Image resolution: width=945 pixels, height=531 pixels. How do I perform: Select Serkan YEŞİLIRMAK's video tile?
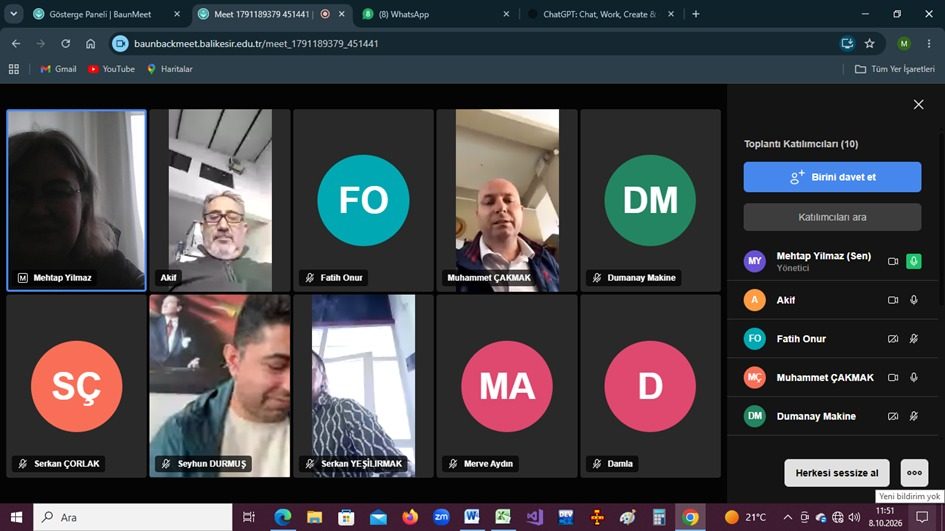tap(363, 386)
